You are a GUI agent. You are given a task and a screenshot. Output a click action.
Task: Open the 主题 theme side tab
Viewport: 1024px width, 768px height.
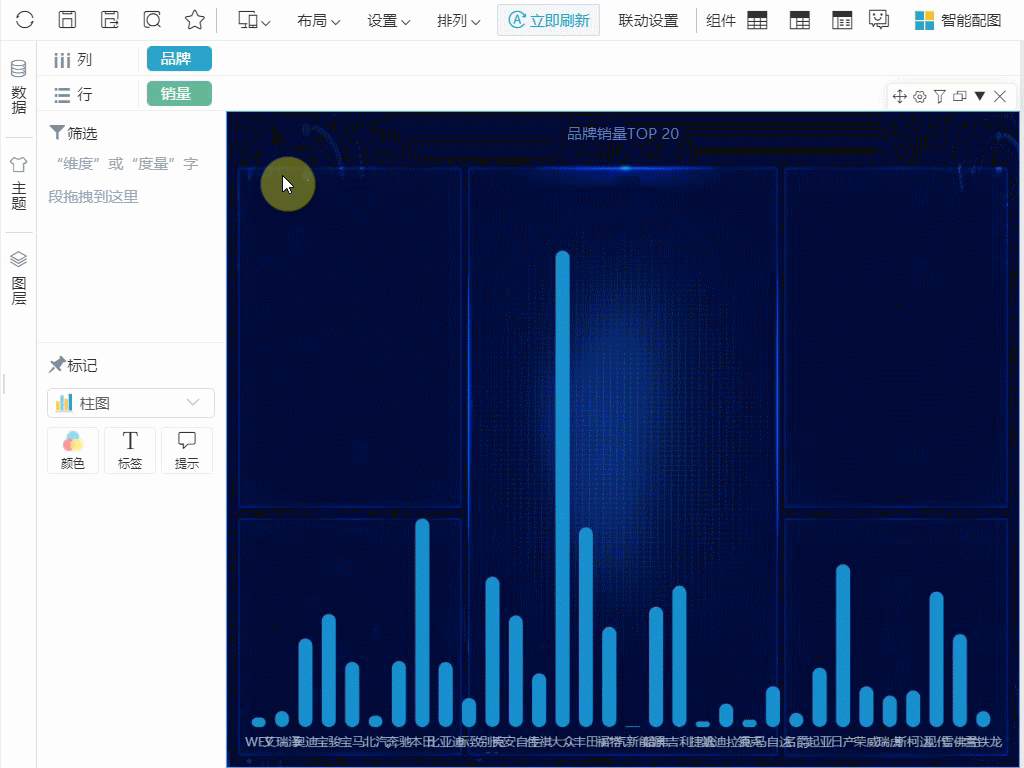tap(19, 184)
